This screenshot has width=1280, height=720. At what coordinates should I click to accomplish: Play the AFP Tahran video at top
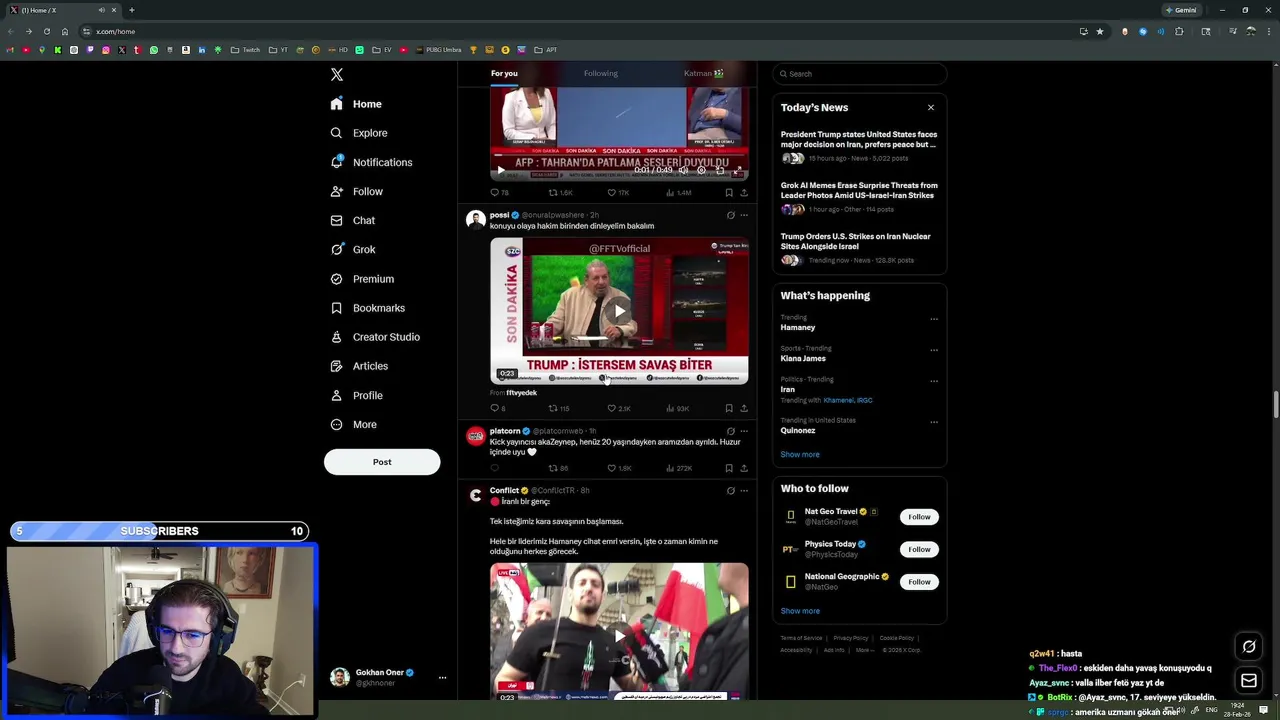[x=501, y=170]
